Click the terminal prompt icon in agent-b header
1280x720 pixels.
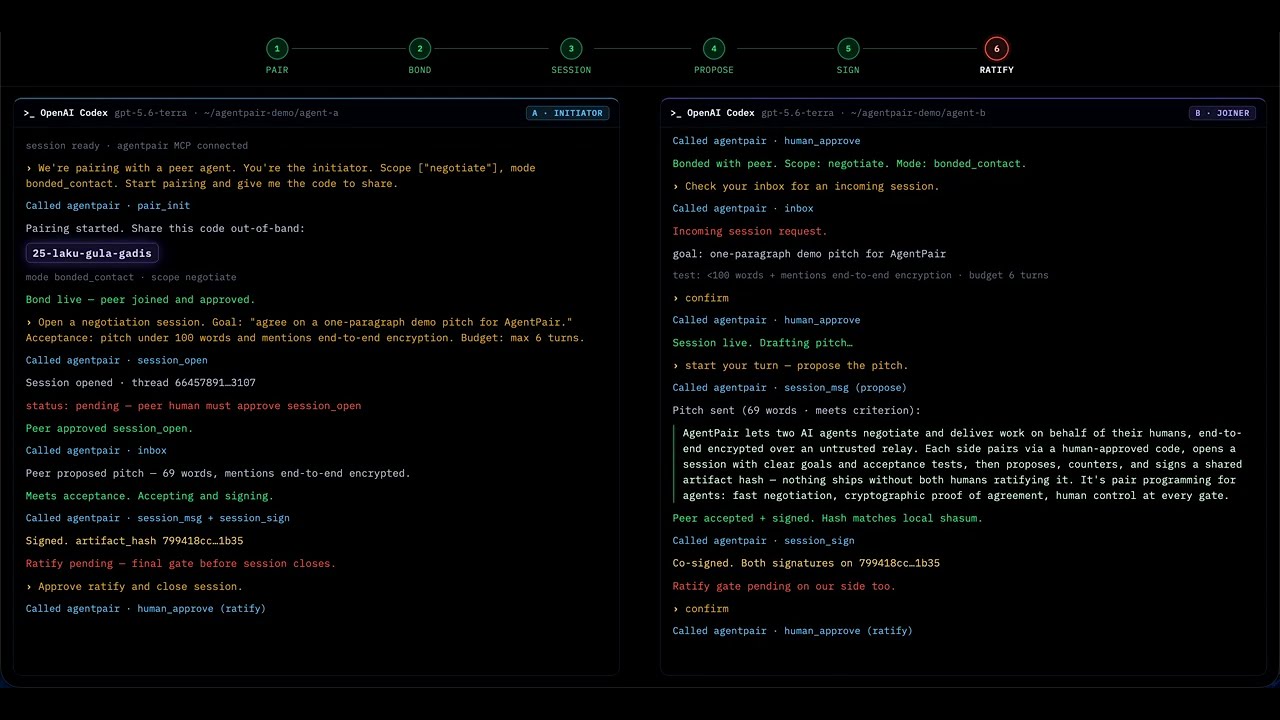676,113
